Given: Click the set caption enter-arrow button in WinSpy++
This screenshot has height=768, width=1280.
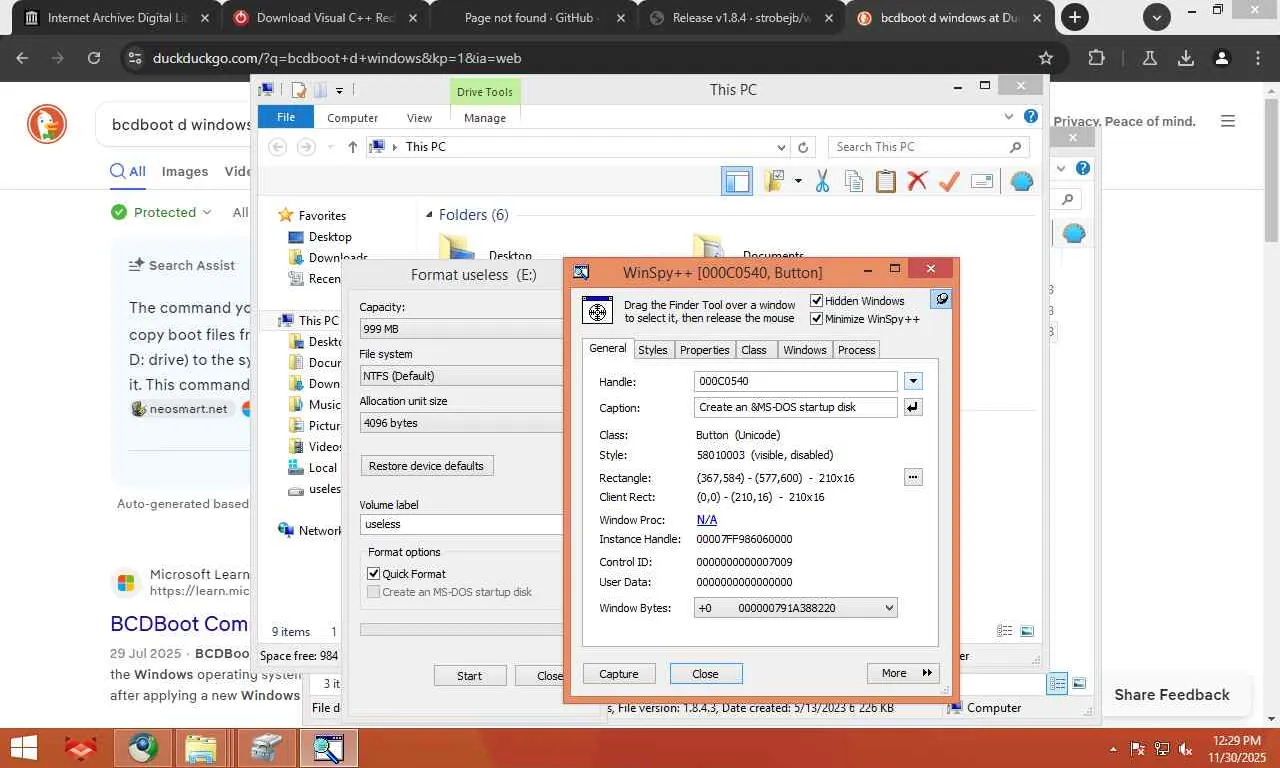Looking at the screenshot, I should click(912, 407).
